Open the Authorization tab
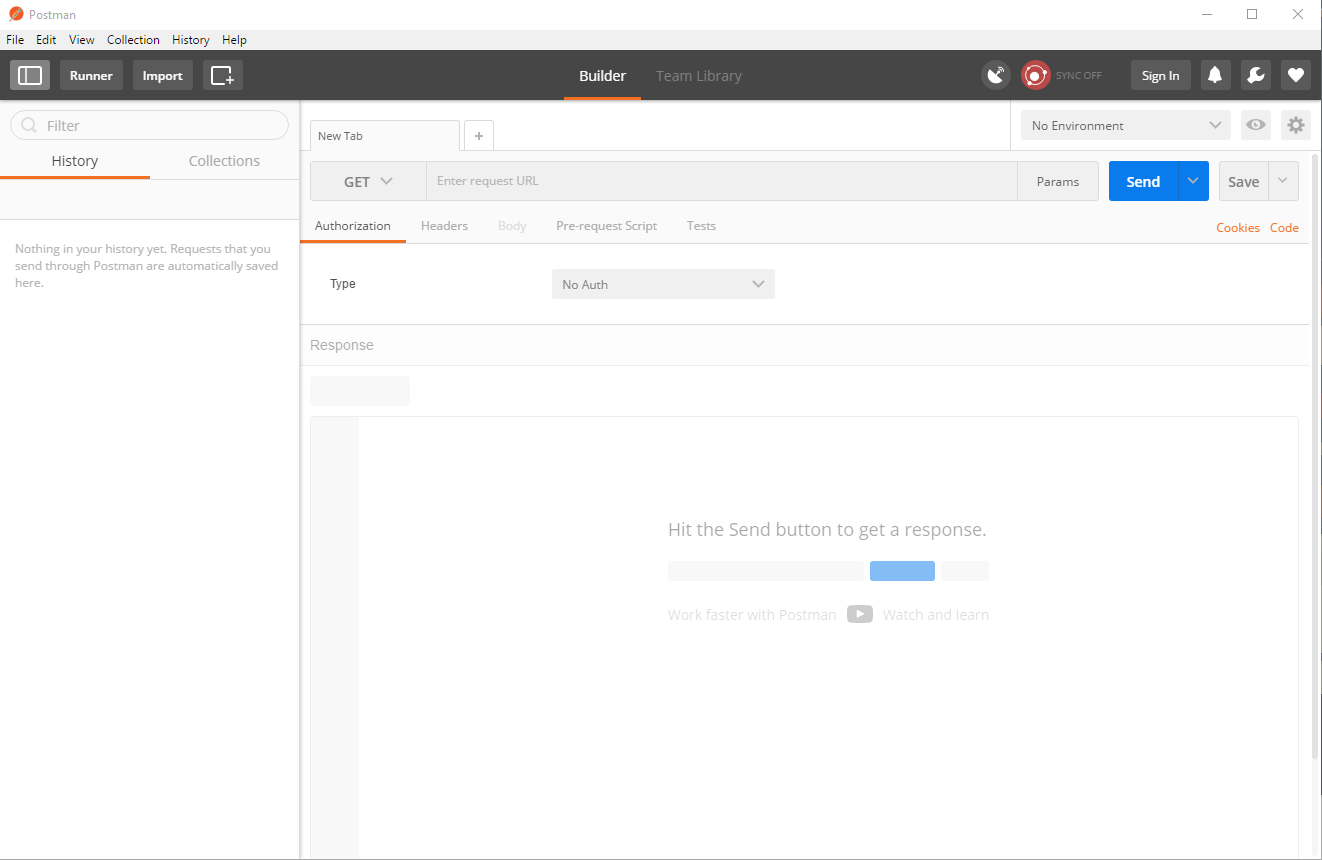The height and width of the screenshot is (860, 1322). (353, 226)
